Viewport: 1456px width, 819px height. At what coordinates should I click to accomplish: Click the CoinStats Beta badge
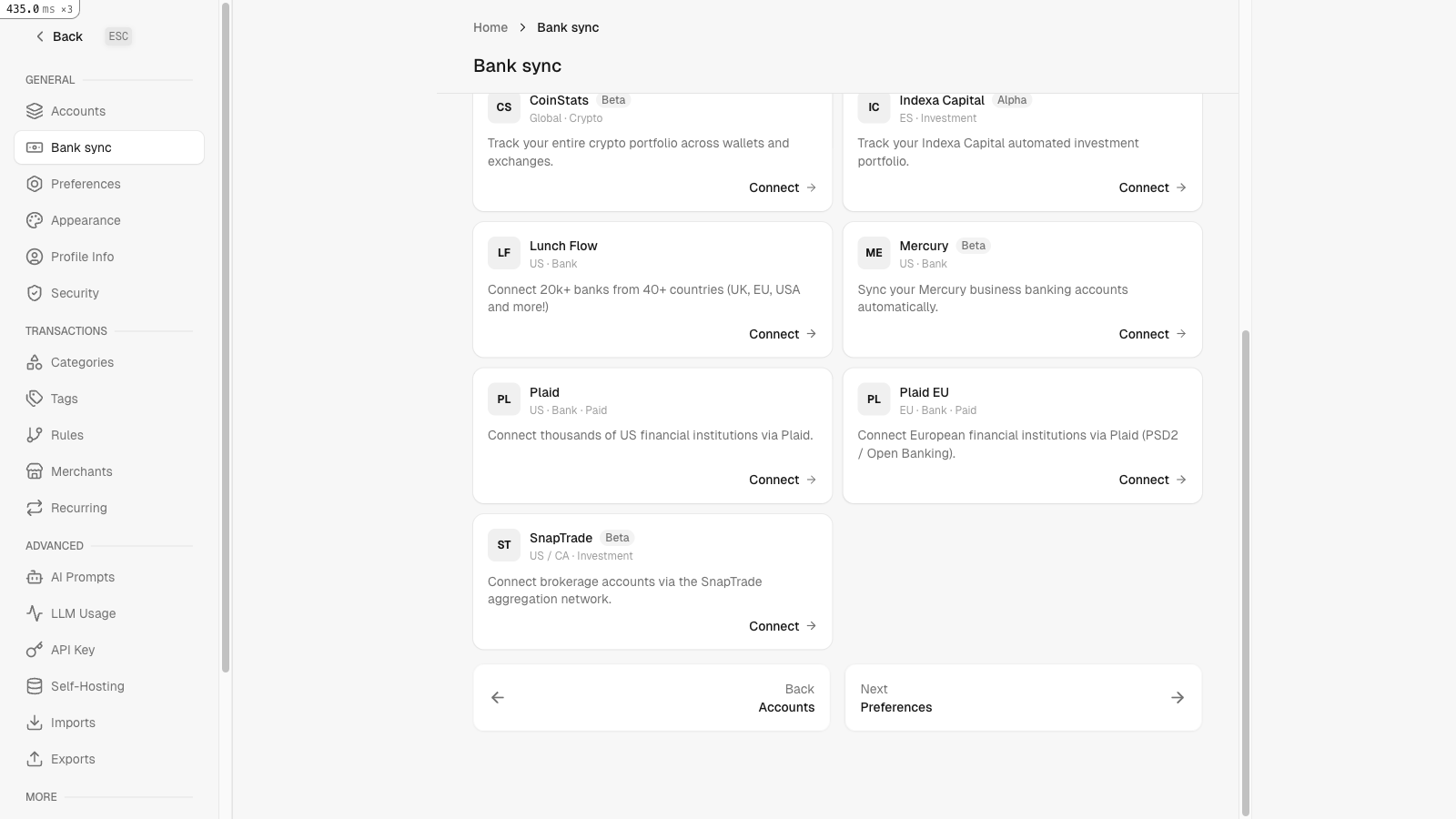[x=613, y=100]
